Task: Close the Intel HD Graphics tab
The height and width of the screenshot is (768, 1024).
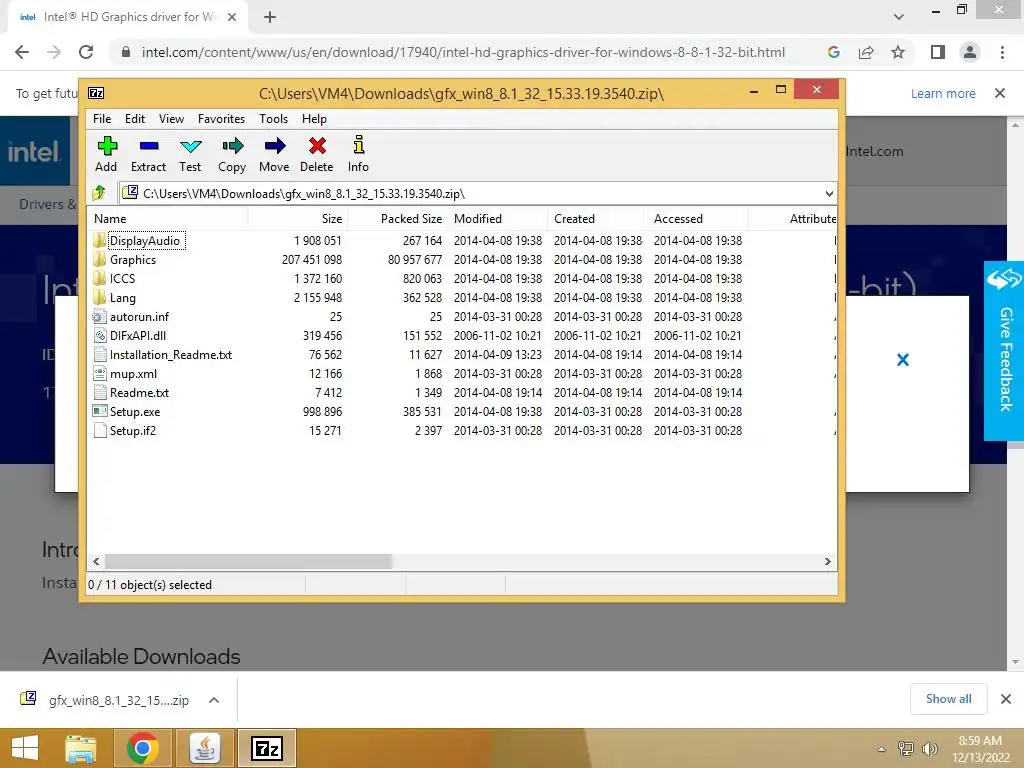Action: tap(232, 17)
